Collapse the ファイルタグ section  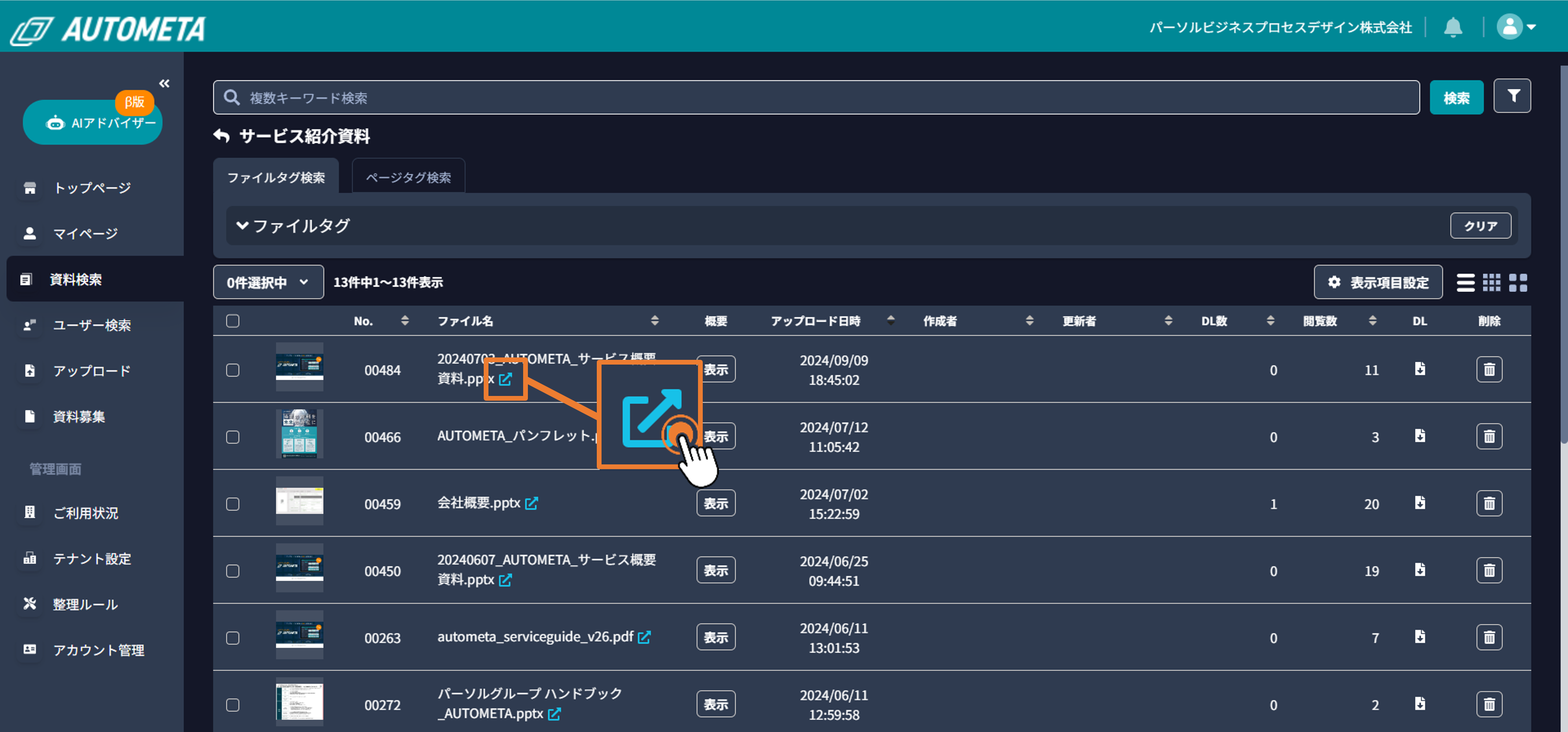point(242,225)
